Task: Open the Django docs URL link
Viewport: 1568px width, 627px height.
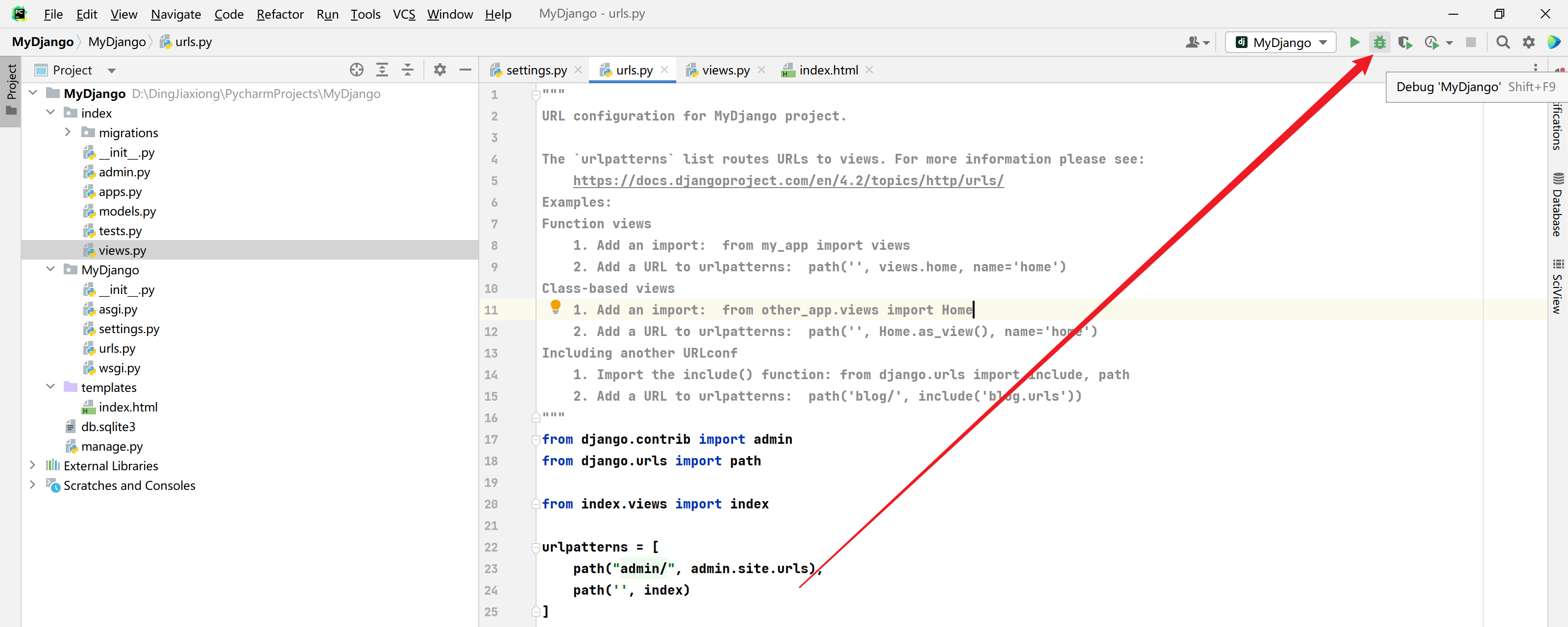Action: pos(788,181)
